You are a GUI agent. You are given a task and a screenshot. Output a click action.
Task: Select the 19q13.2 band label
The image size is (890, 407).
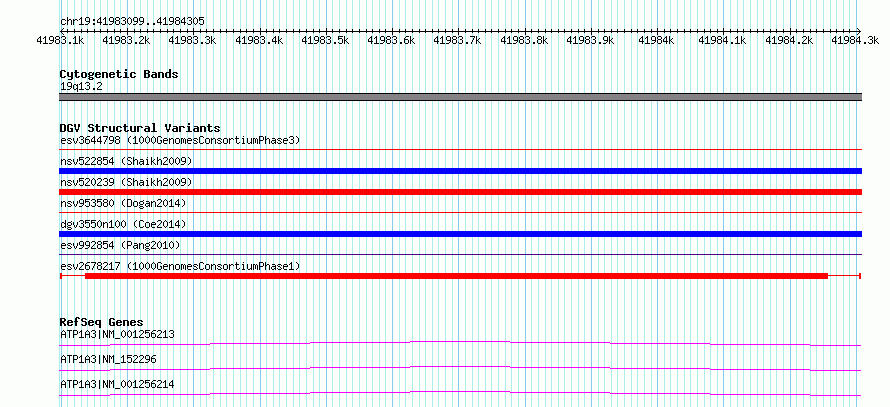pos(81,87)
